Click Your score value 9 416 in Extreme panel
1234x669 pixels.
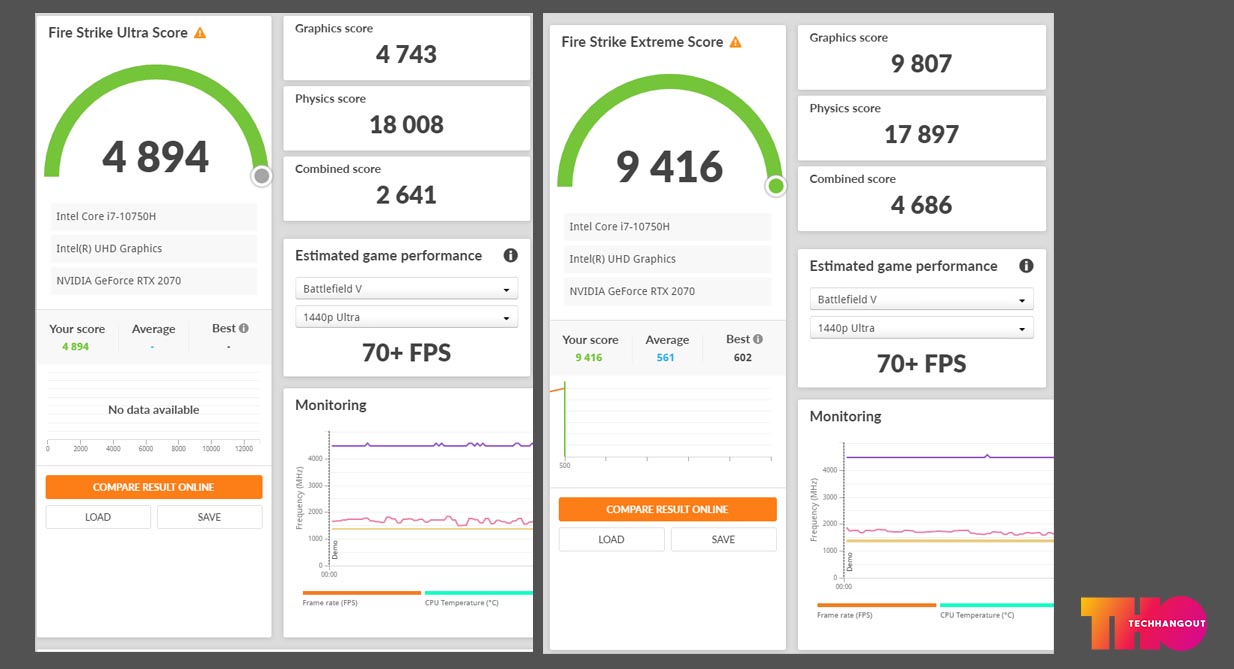(589, 357)
